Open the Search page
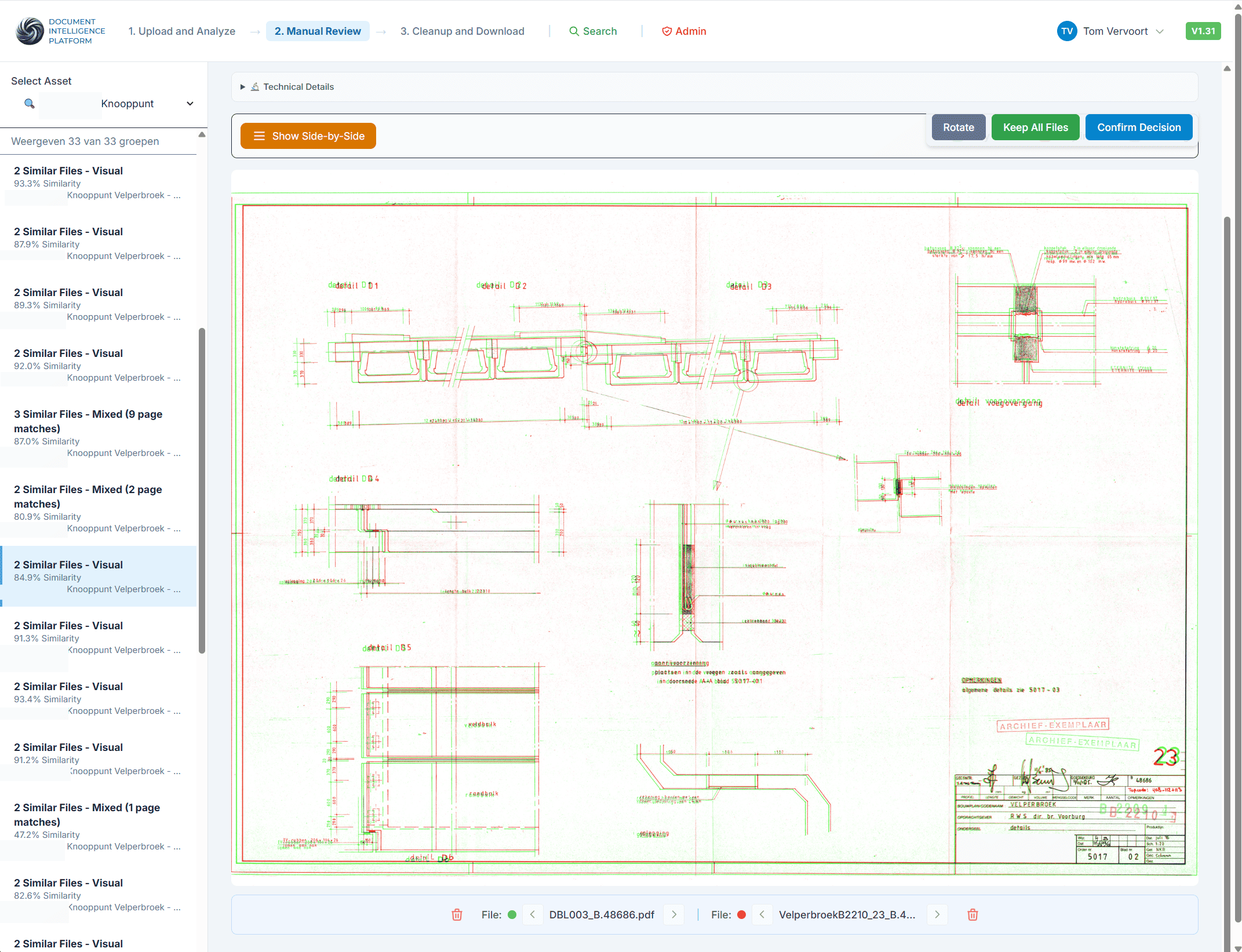 coord(593,31)
